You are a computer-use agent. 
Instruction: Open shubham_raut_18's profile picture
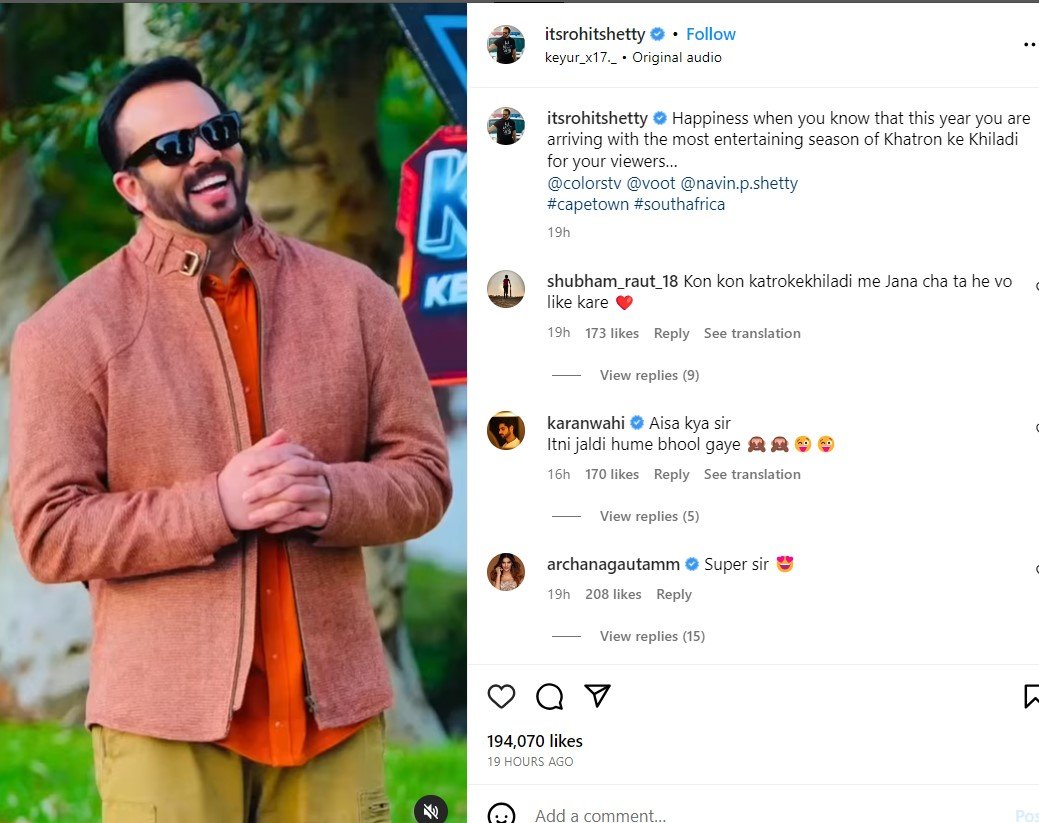point(506,290)
